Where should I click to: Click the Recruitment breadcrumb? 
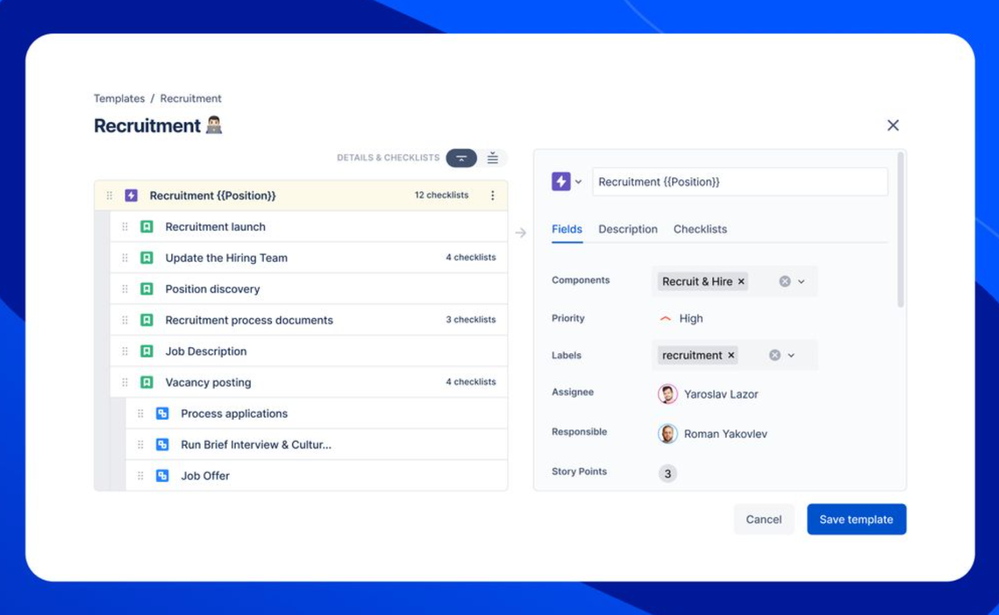tap(190, 99)
